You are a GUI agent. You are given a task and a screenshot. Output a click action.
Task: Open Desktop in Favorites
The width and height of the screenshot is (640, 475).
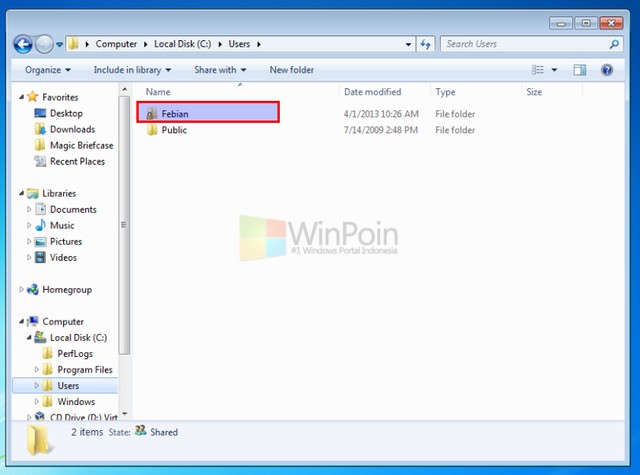coord(66,113)
